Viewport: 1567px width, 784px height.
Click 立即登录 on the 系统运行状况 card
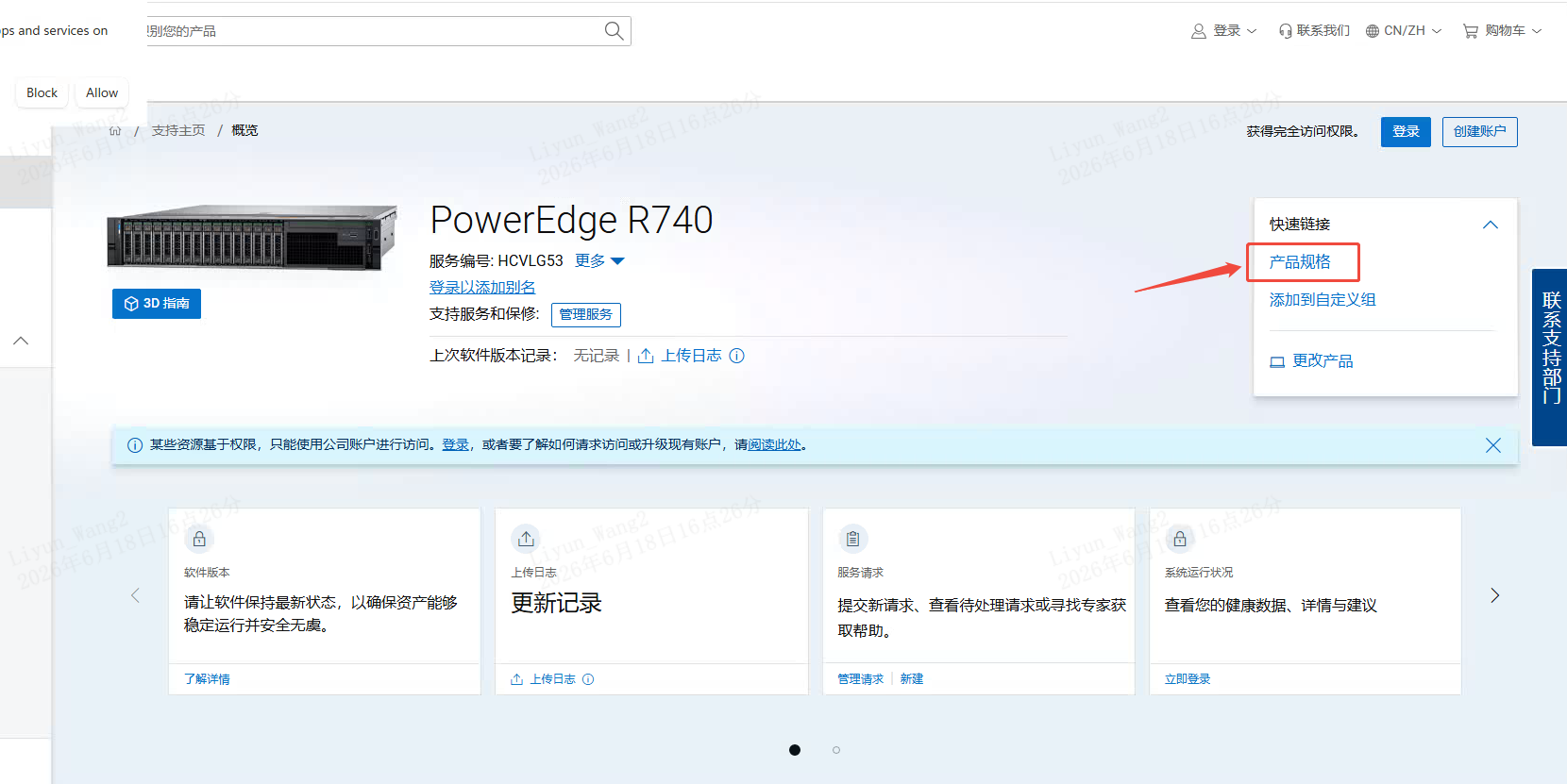1188,679
